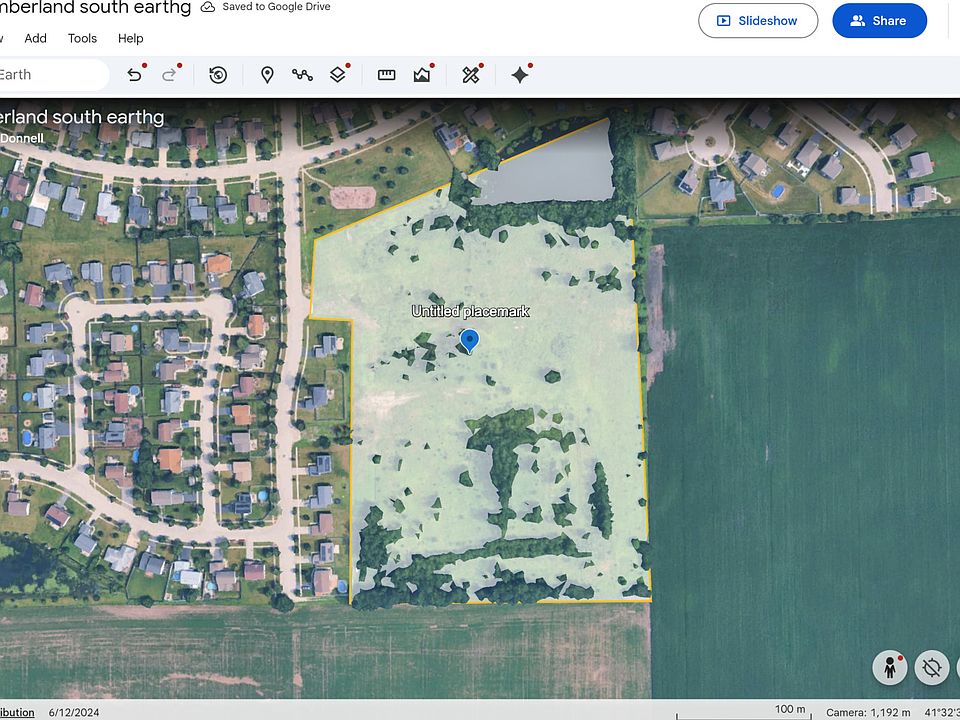Select the Draw path or polygon tool

(302, 75)
